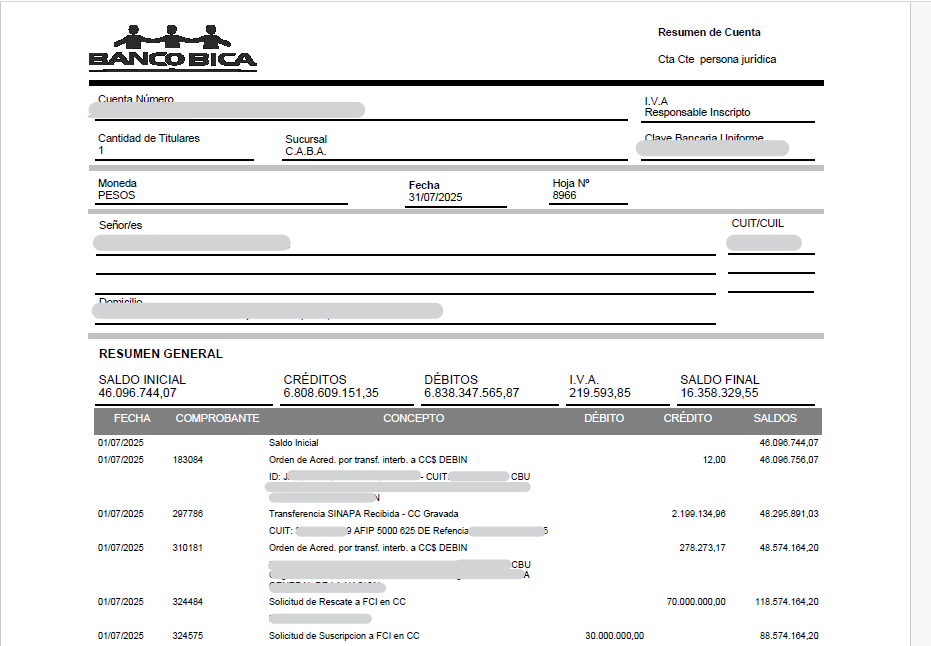This screenshot has height=646, width=931.
Task: Click comprobante number 324484
Action: [x=188, y=602]
